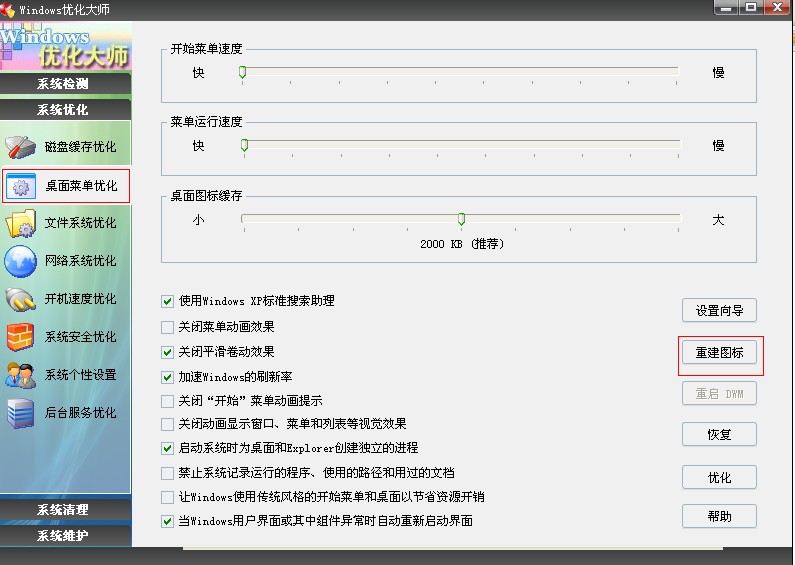Viewport: 795px width, 565px height.
Task: Enable 关闭动画显示窗口、菜单和列表等视觉效果 checkbox
Action: (x=167, y=424)
